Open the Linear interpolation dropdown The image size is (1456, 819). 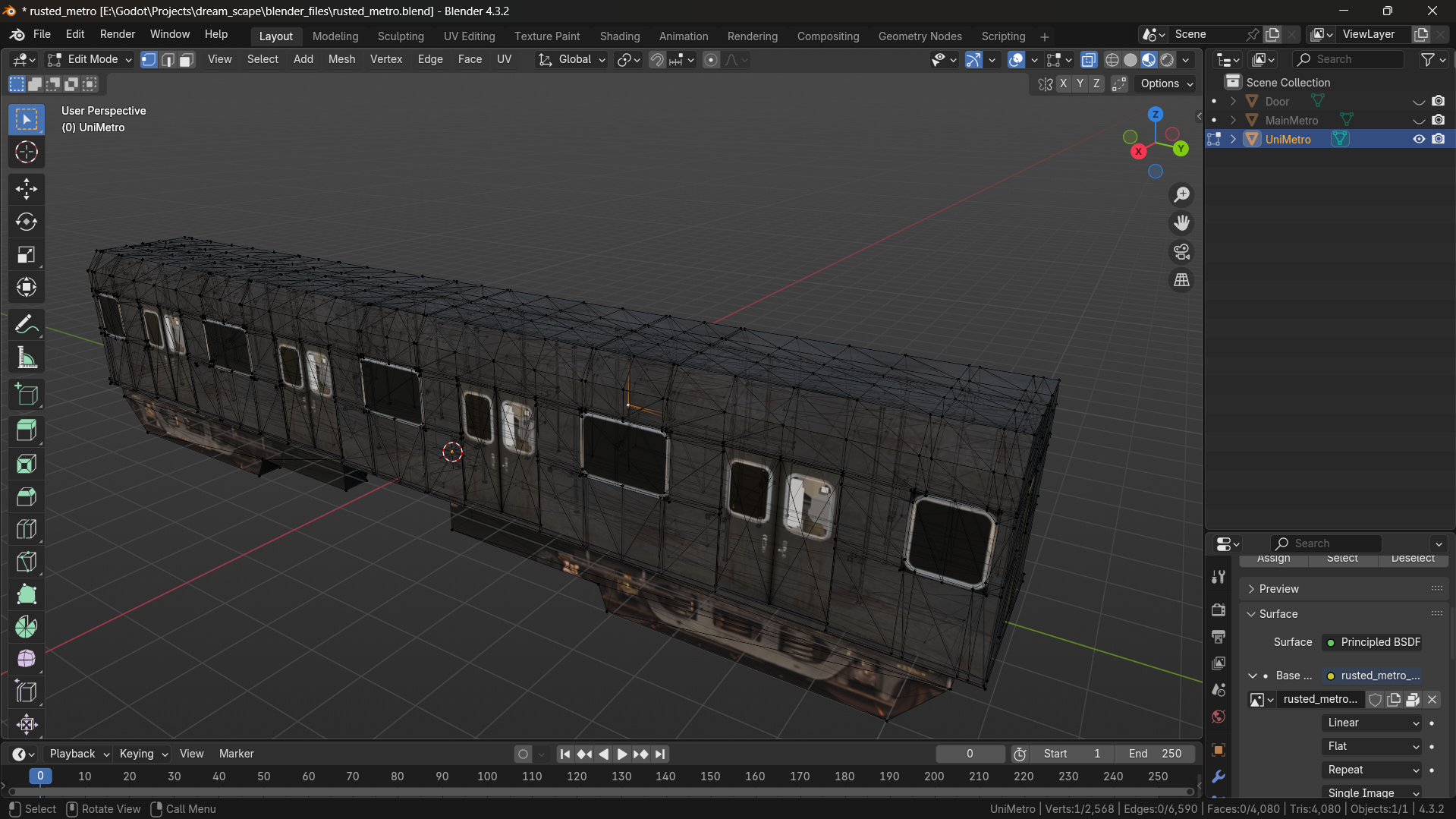(1372, 723)
